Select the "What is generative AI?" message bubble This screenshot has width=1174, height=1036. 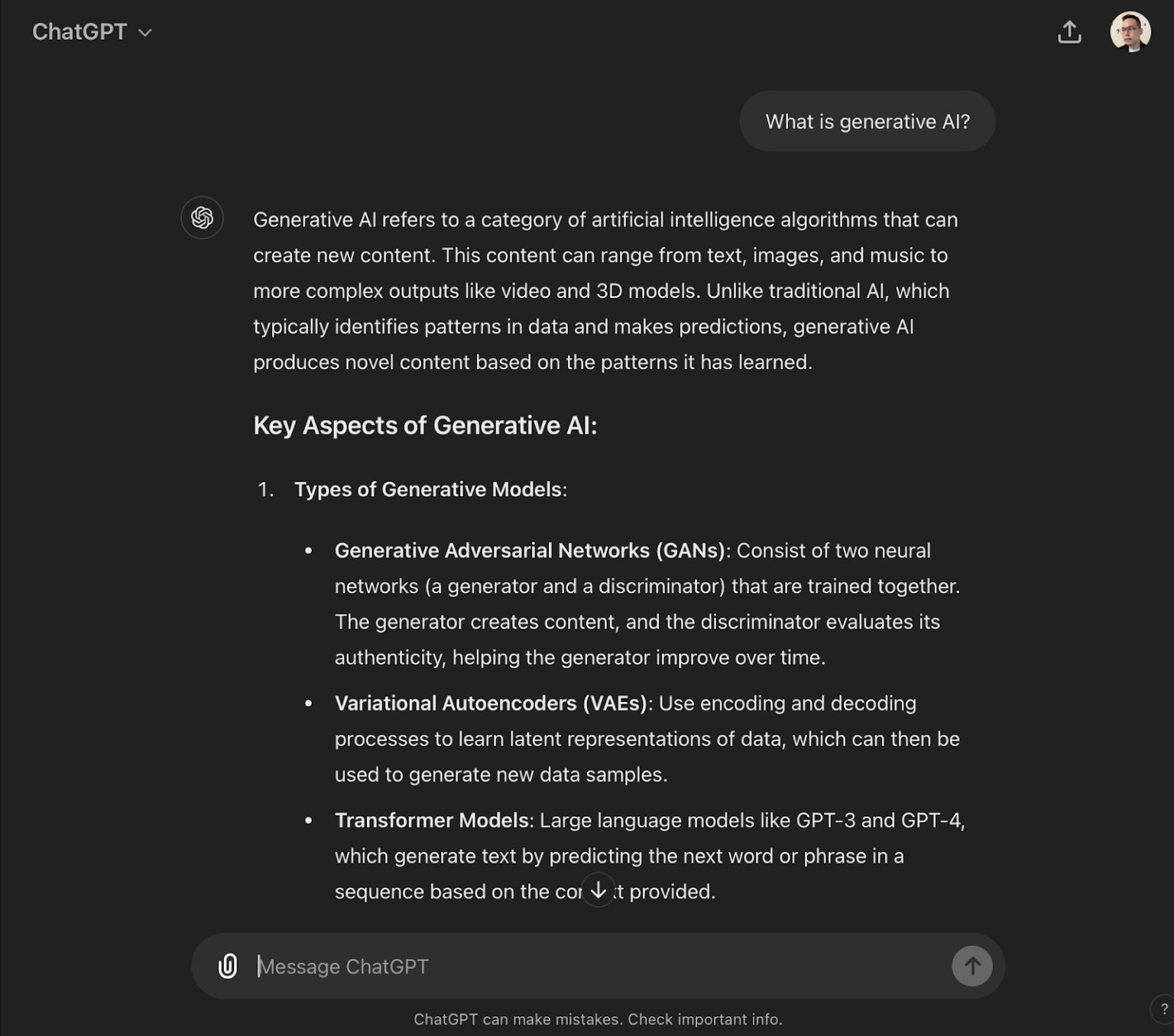[868, 122]
